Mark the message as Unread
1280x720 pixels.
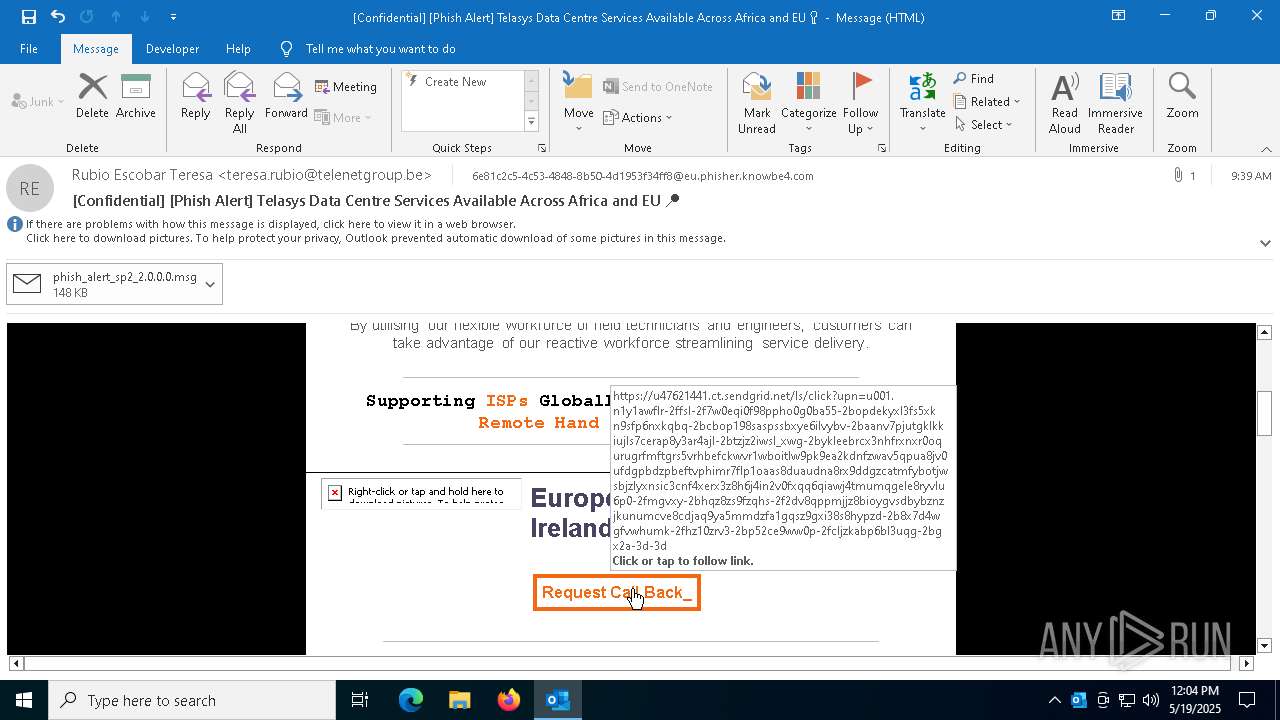point(757,103)
